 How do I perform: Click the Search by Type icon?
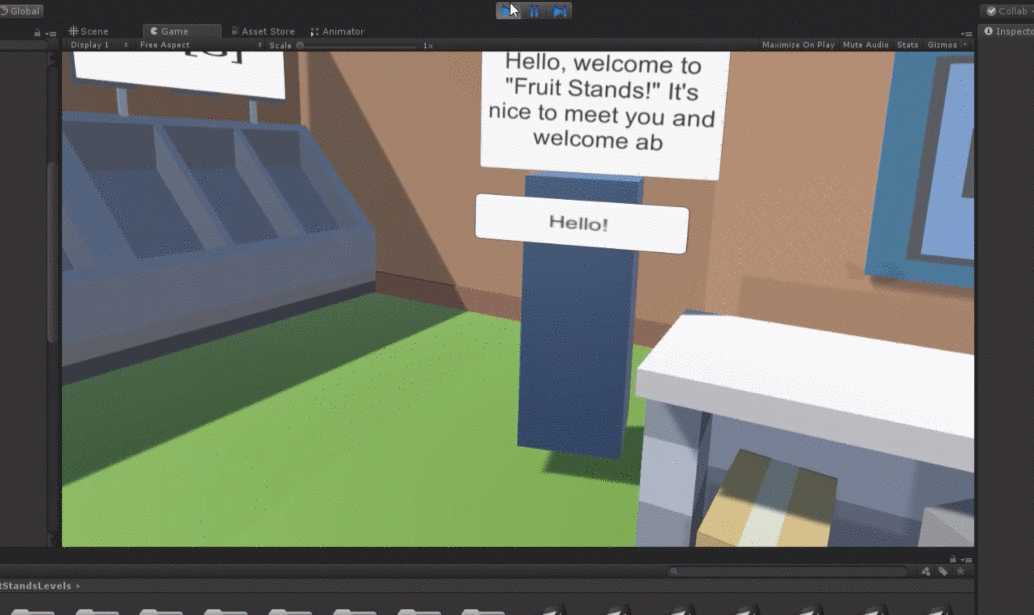[925, 572]
